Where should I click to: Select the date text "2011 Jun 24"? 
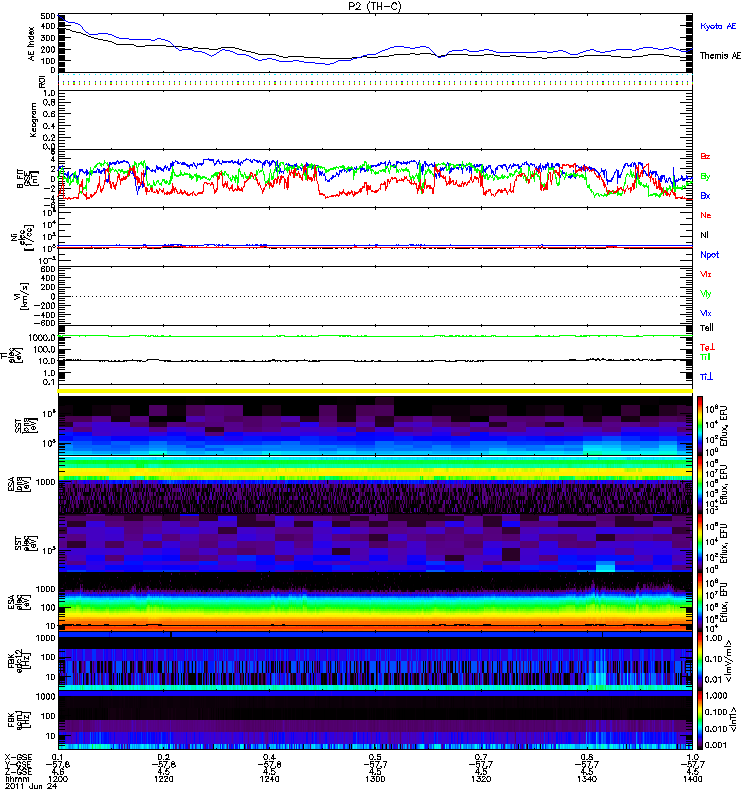tap(31, 786)
